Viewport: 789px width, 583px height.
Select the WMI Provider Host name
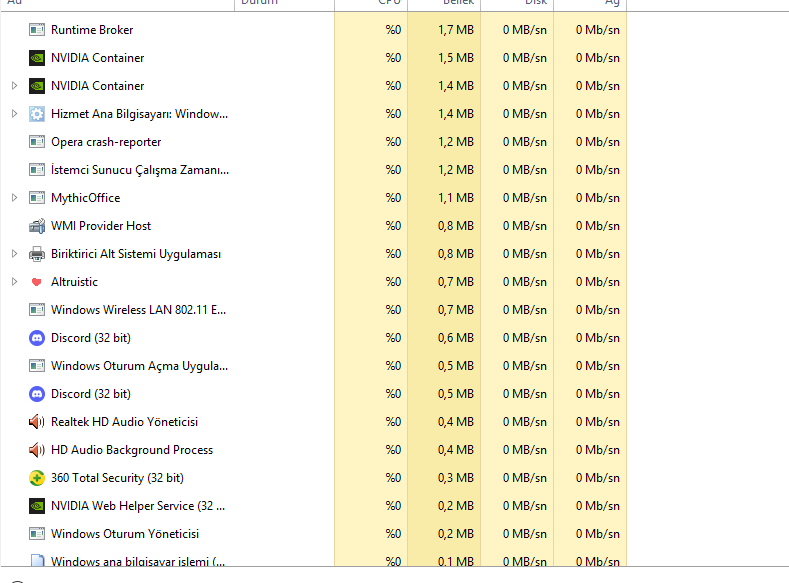click(x=101, y=226)
